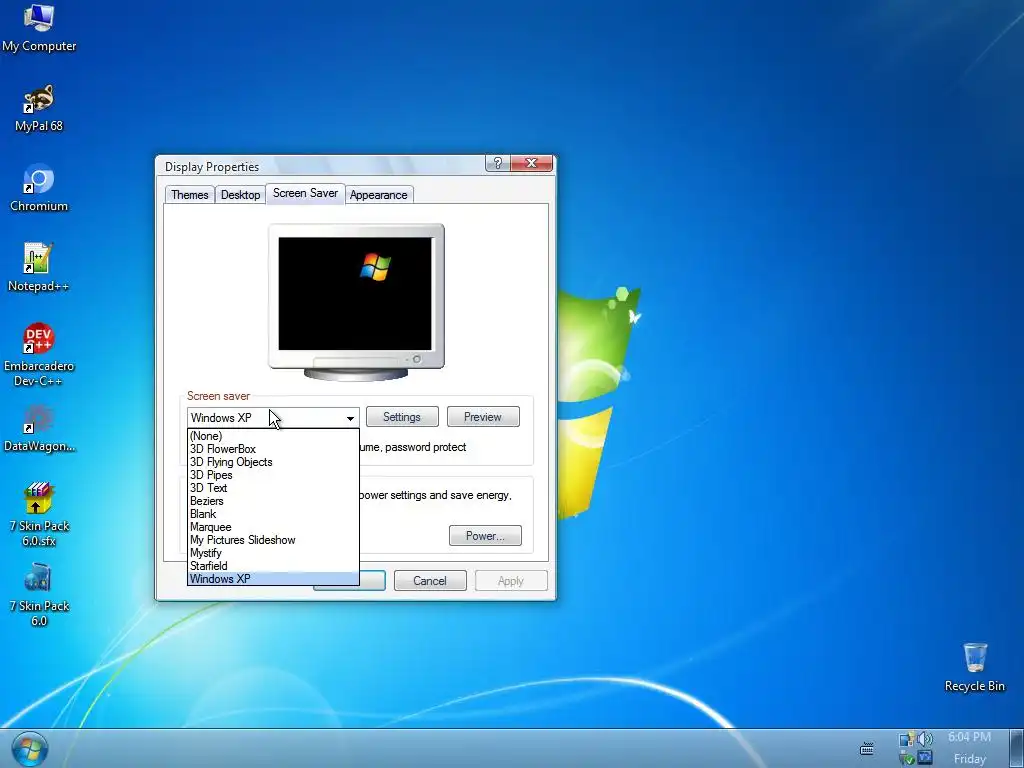The width and height of the screenshot is (1024, 768).
Task: Open the Start menu orb
Action: pyautogui.click(x=29, y=749)
